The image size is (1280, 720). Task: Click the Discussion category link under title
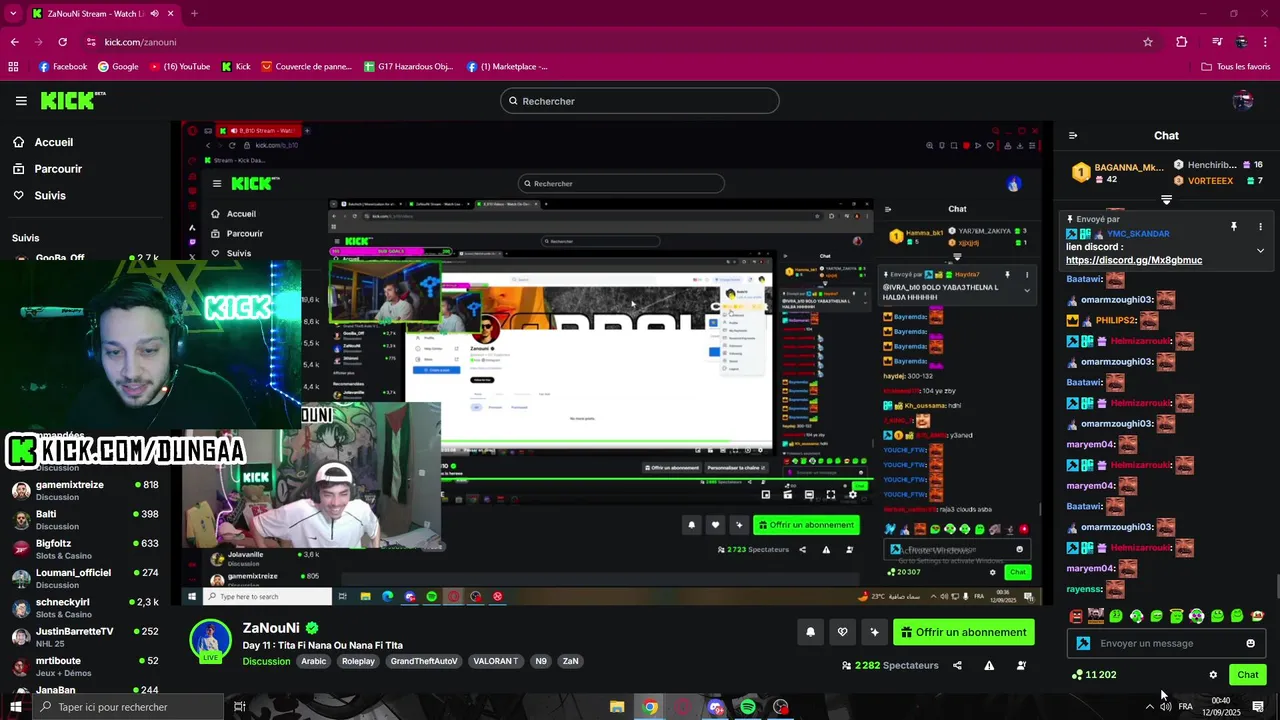pyautogui.click(x=266, y=661)
